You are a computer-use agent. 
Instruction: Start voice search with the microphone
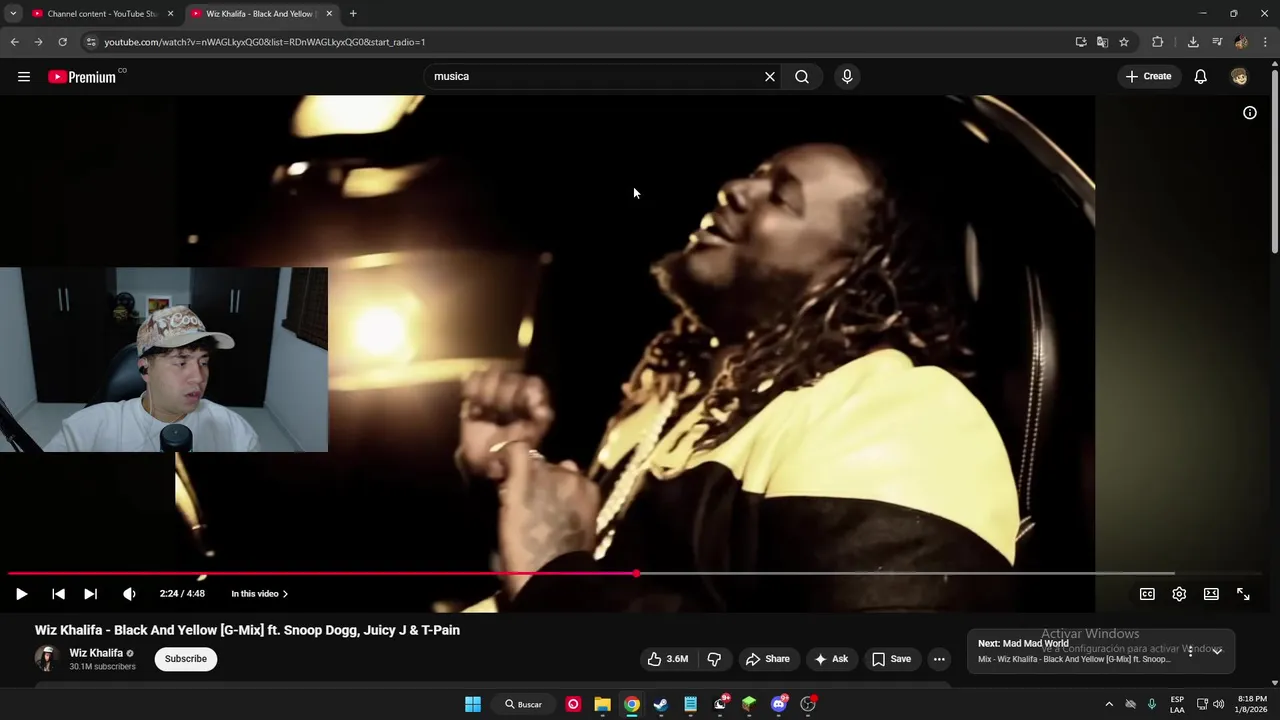847,76
